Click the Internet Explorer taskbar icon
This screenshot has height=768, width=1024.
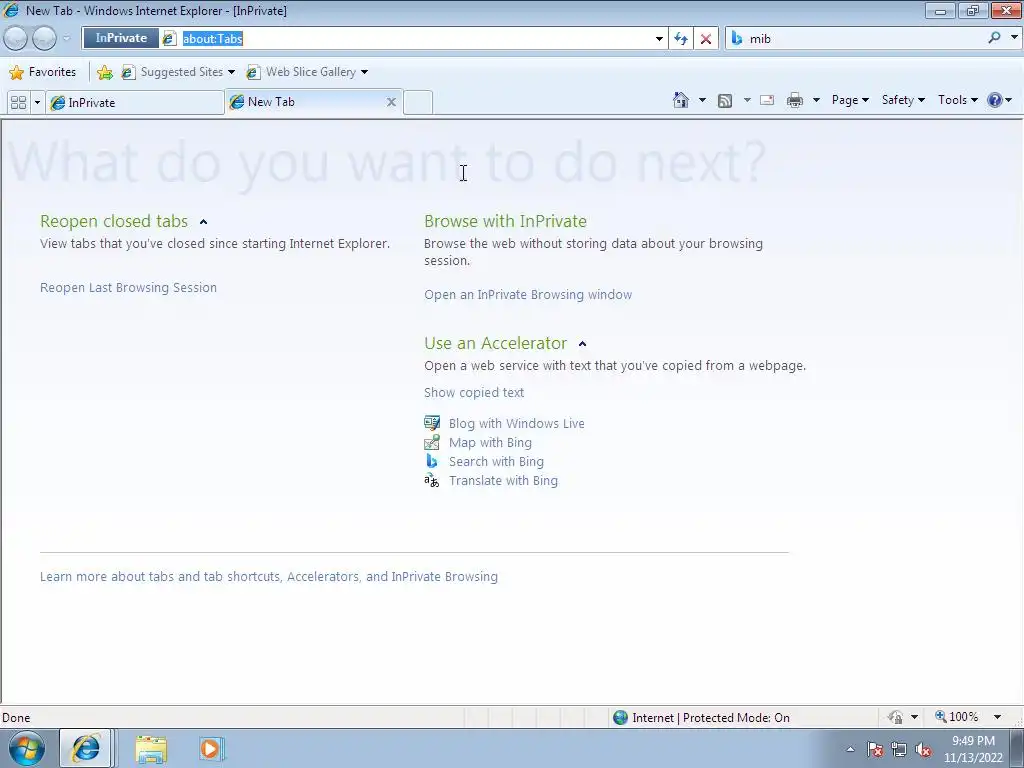tap(86, 748)
